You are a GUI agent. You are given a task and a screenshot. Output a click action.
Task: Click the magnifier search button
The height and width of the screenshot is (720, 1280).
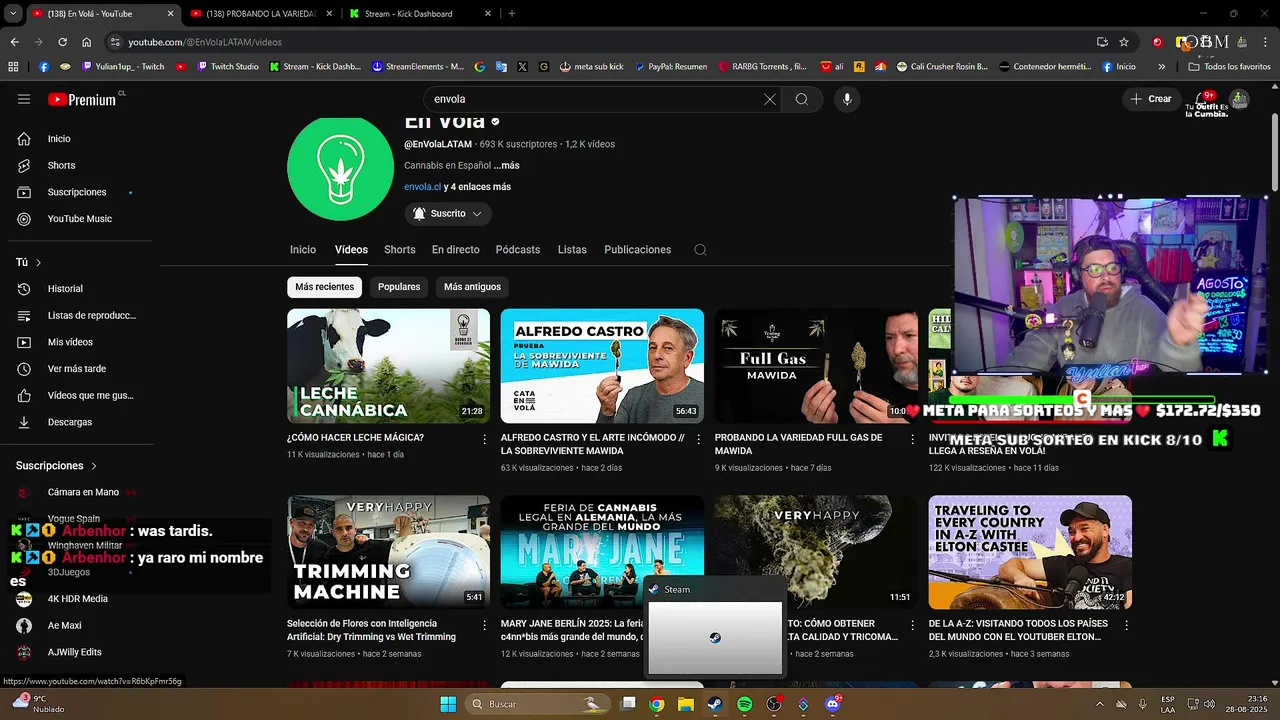[x=802, y=99]
